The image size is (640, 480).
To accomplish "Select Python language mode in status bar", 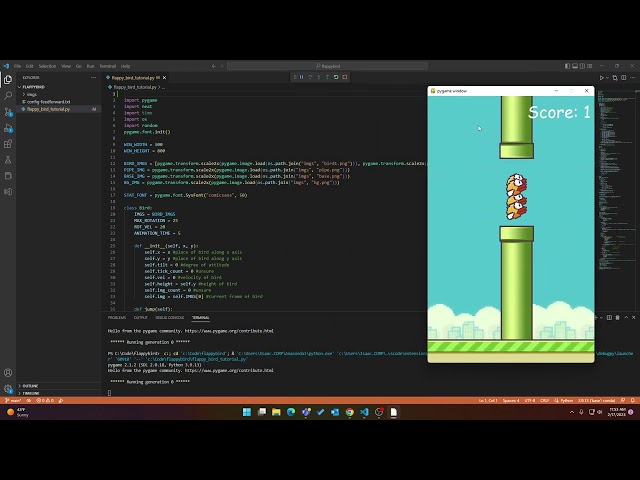I will click(567, 400).
